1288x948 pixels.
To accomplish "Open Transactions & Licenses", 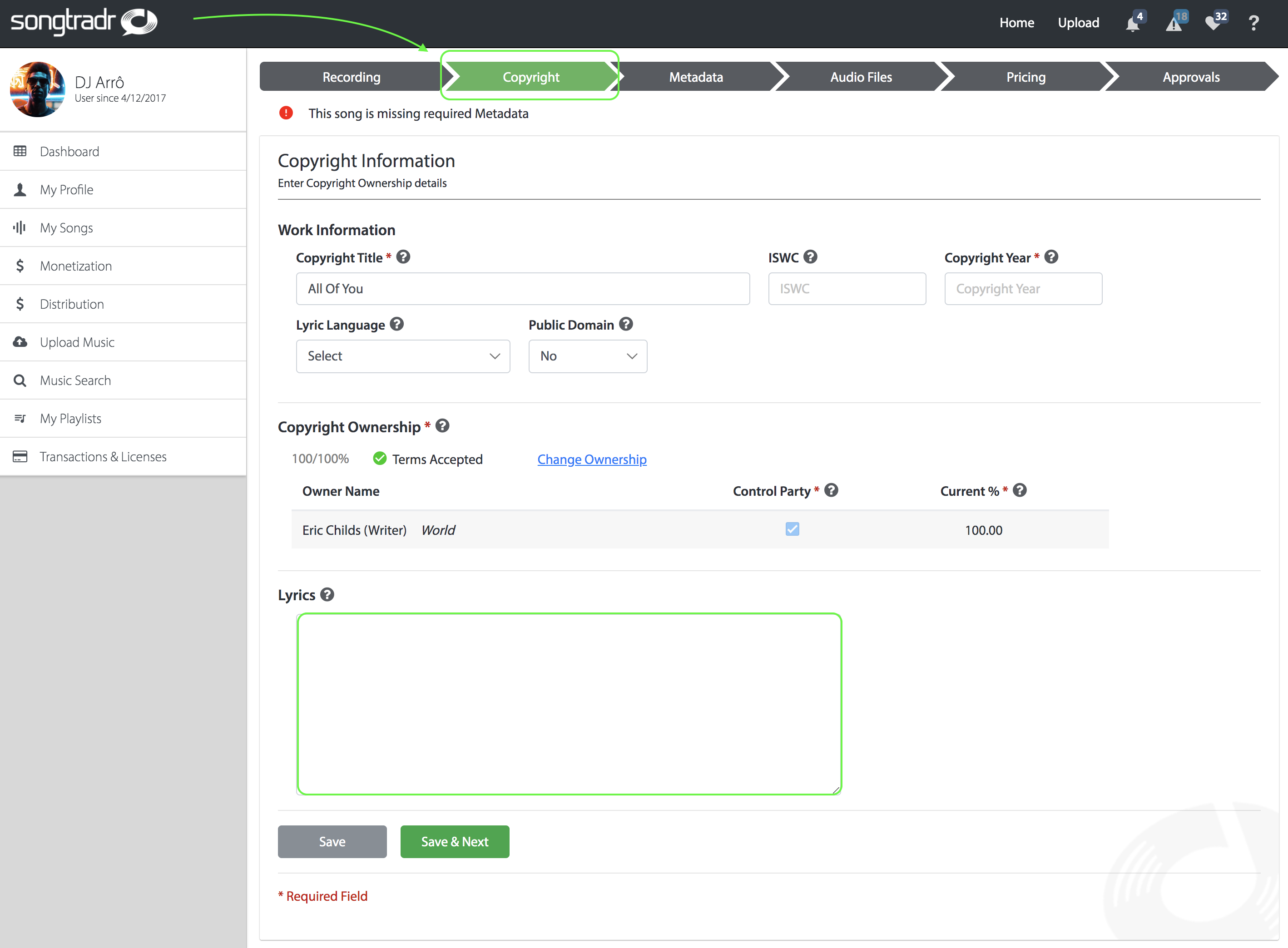I will (103, 456).
